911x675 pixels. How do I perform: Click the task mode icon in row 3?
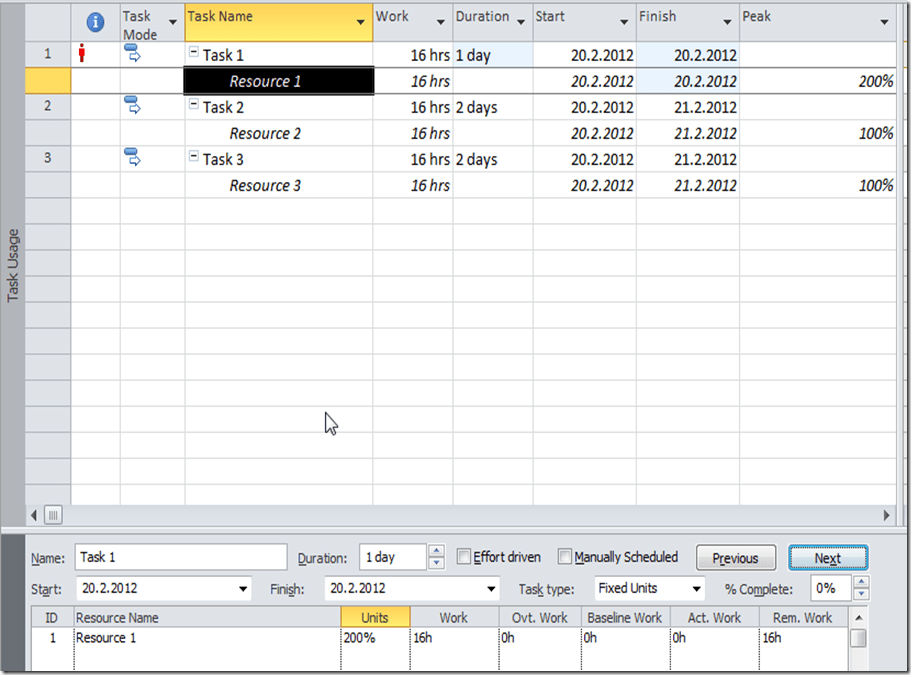(x=132, y=157)
